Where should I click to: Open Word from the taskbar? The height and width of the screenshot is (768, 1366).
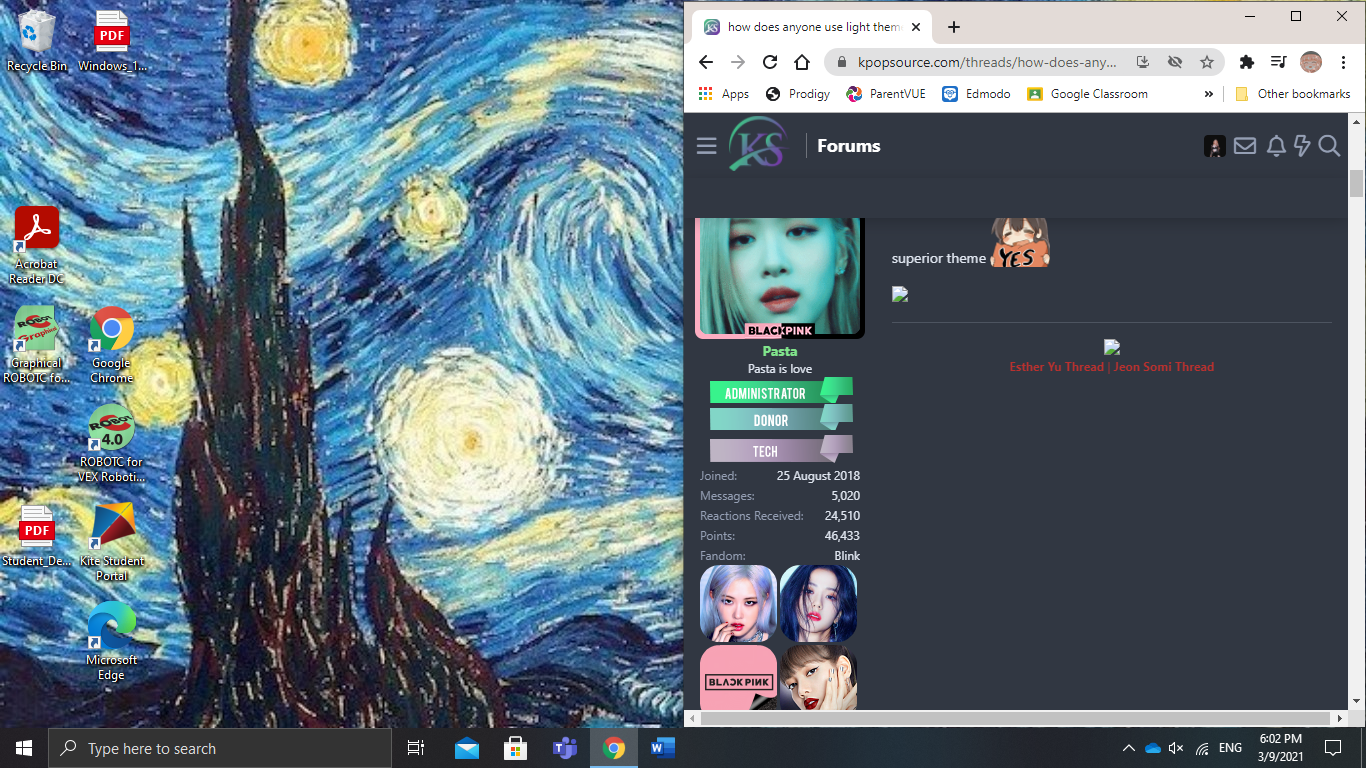tap(663, 748)
